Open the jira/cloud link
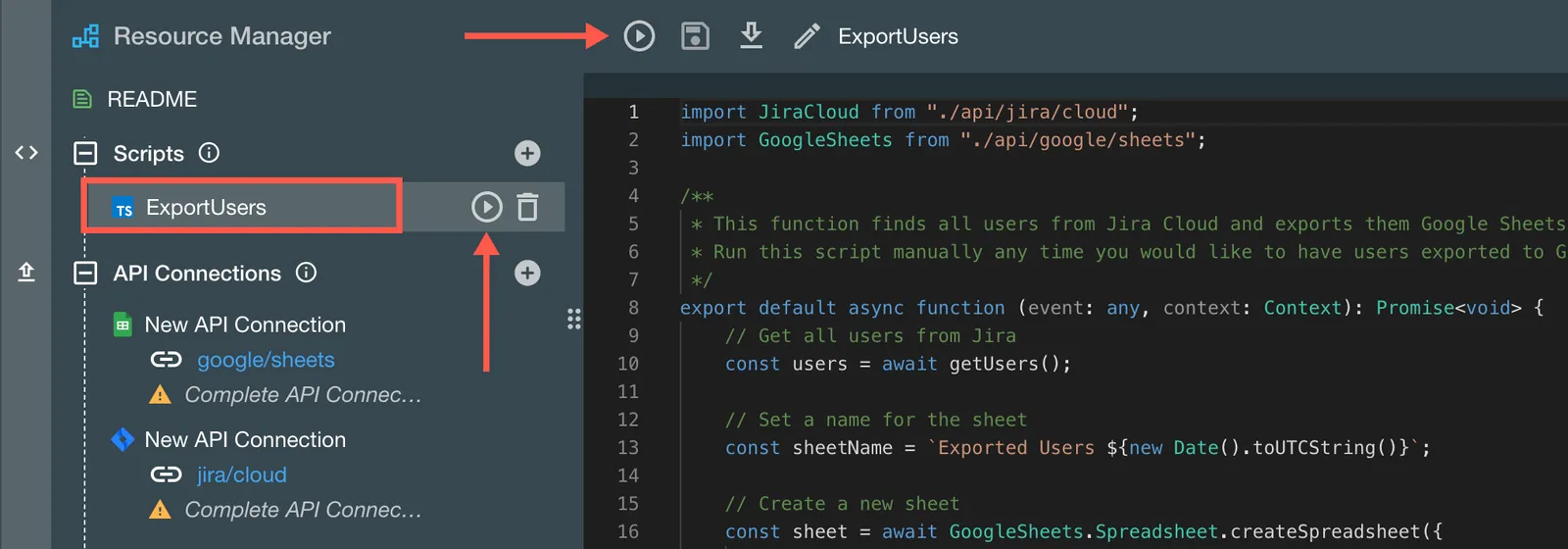This screenshot has width=1568, height=549. (x=241, y=474)
